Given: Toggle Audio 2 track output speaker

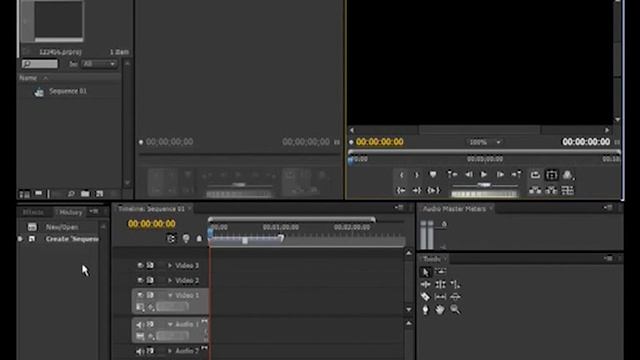Looking at the screenshot, I should [140, 351].
